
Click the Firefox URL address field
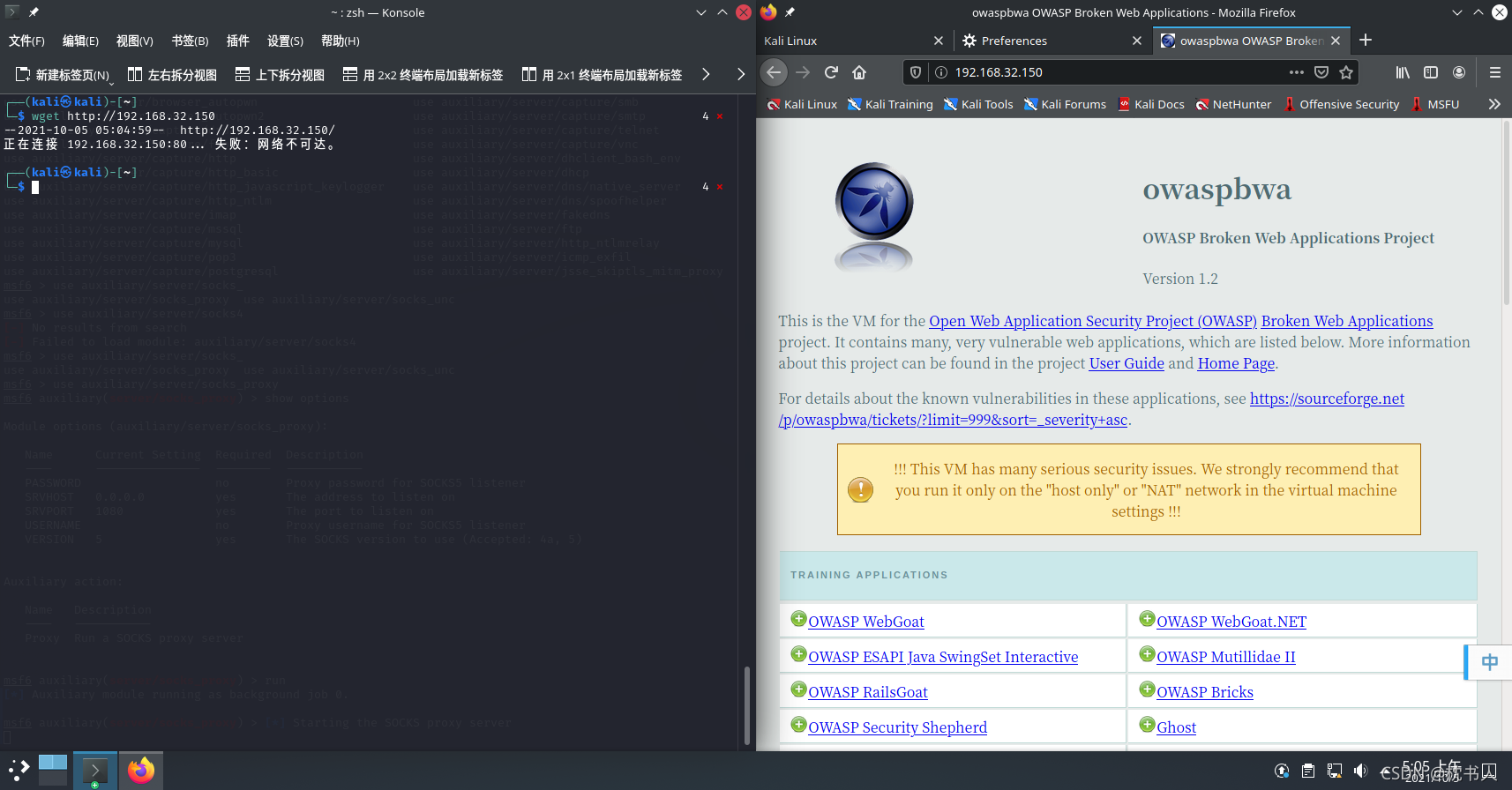[1116, 72]
